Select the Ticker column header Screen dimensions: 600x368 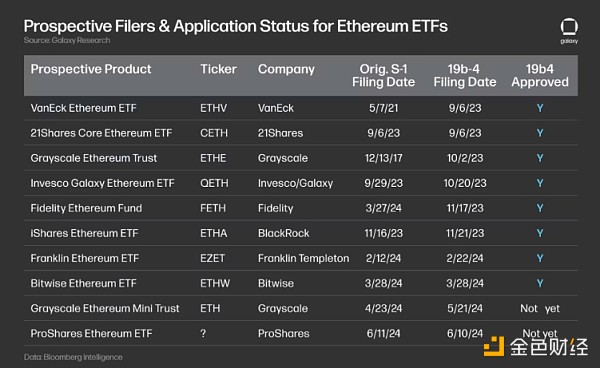(218, 69)
